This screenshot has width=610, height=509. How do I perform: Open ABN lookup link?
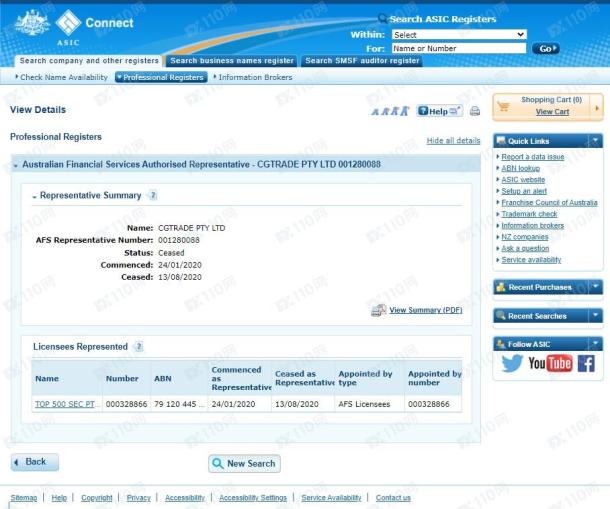[x=521, y=168]
